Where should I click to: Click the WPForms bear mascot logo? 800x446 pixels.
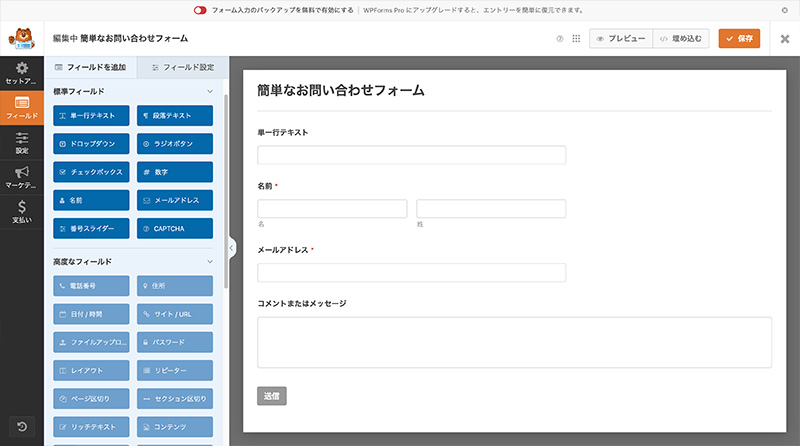21,39
